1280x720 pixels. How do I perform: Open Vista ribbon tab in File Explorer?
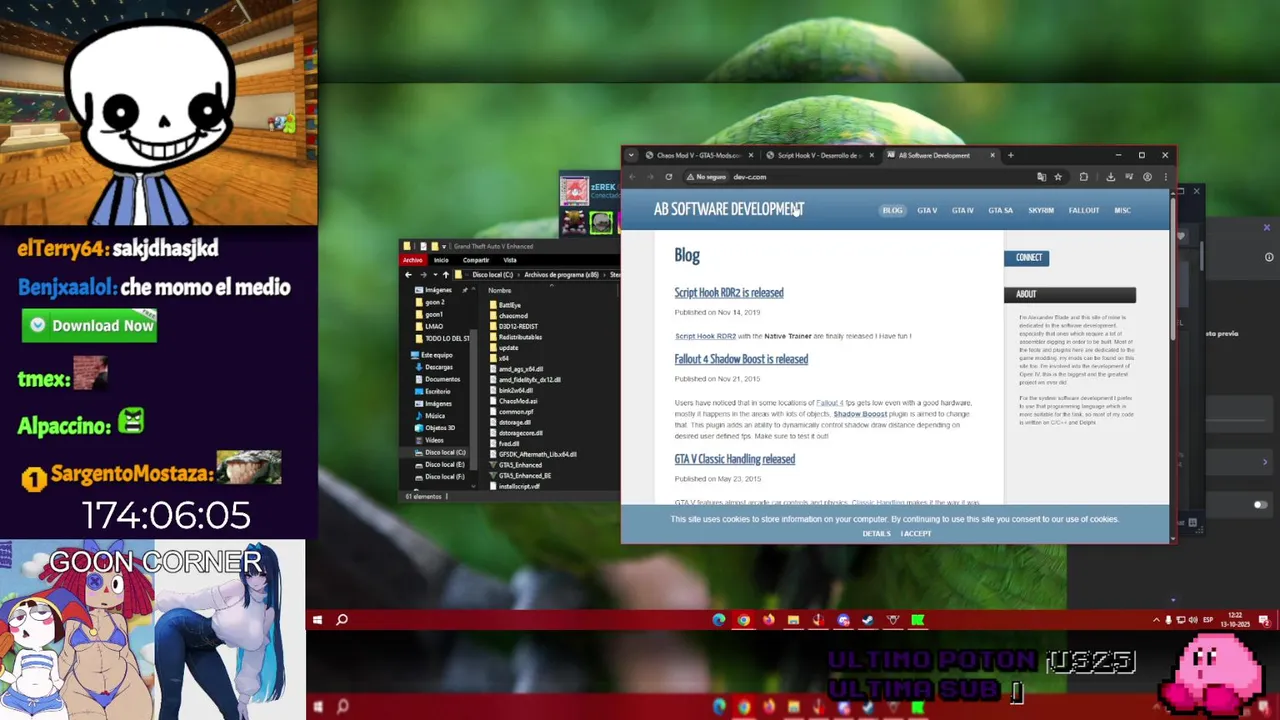(x=510, y=260)
